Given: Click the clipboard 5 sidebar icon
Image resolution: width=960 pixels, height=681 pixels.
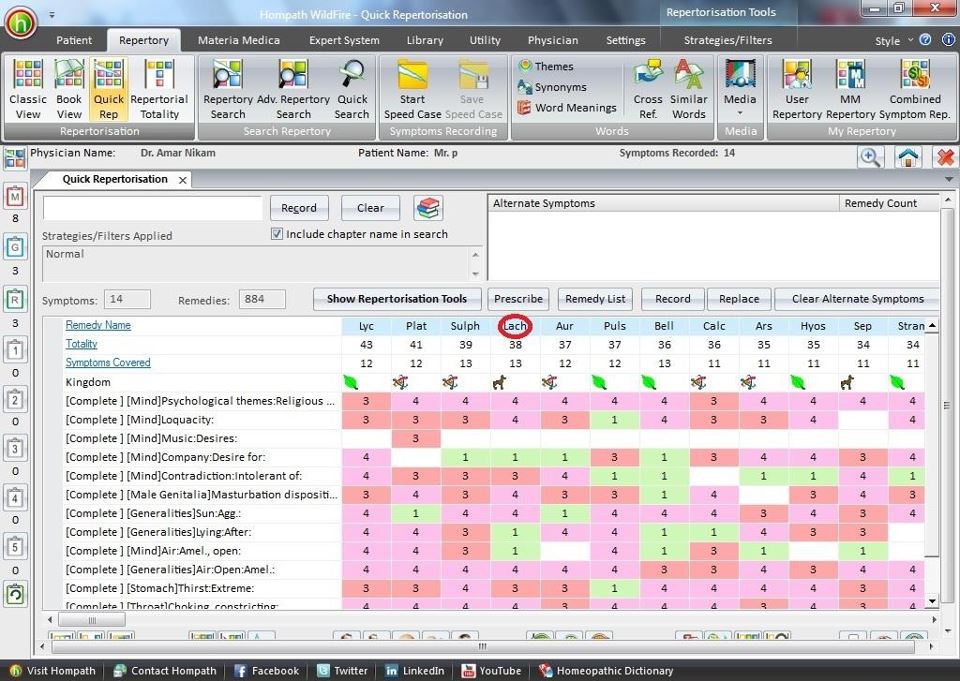Looking at the screenshot, I should tap(15, 546).
